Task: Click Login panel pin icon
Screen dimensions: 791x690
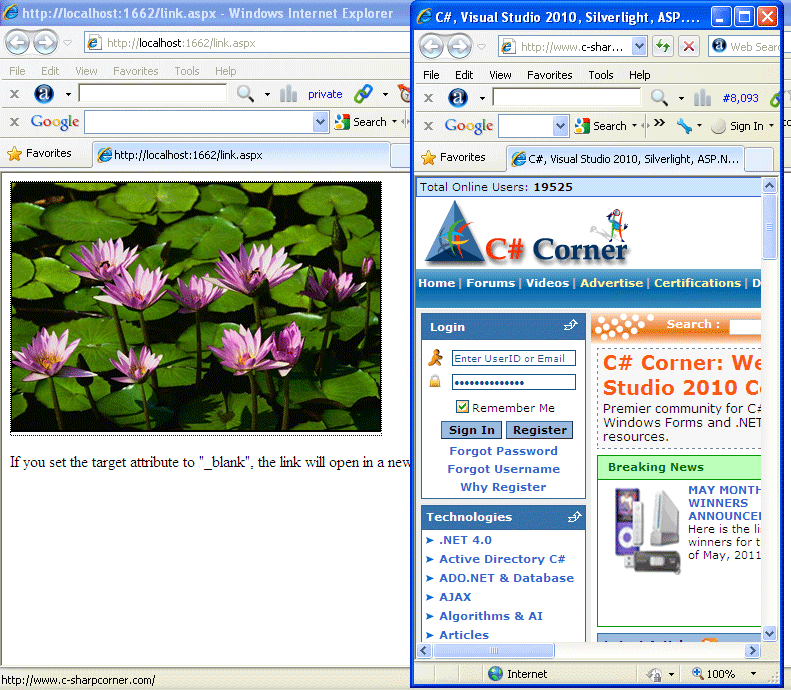Action: tap(571, 325)
